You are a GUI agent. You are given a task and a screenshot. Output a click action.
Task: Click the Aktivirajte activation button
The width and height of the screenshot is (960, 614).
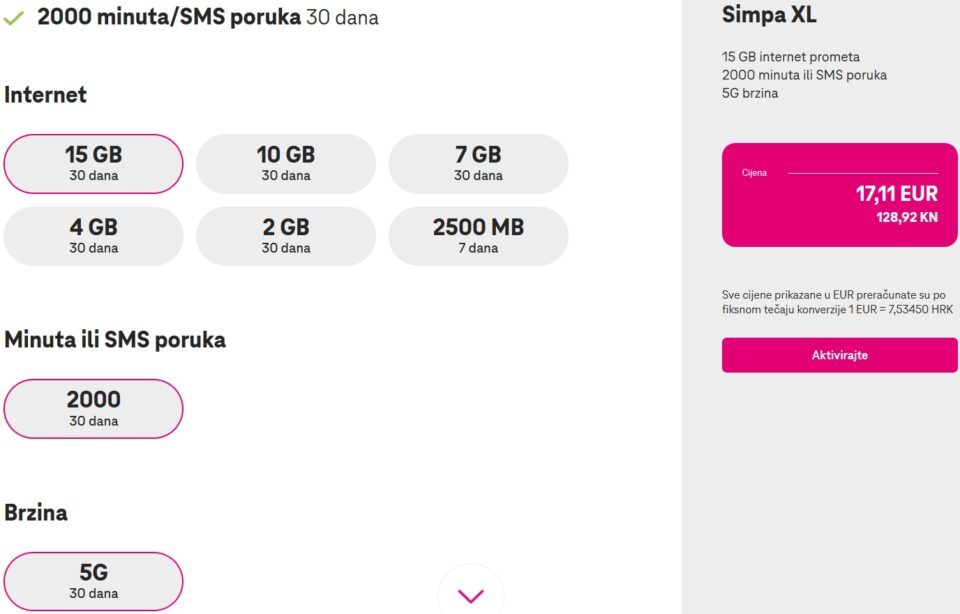(x=838, y=355)
